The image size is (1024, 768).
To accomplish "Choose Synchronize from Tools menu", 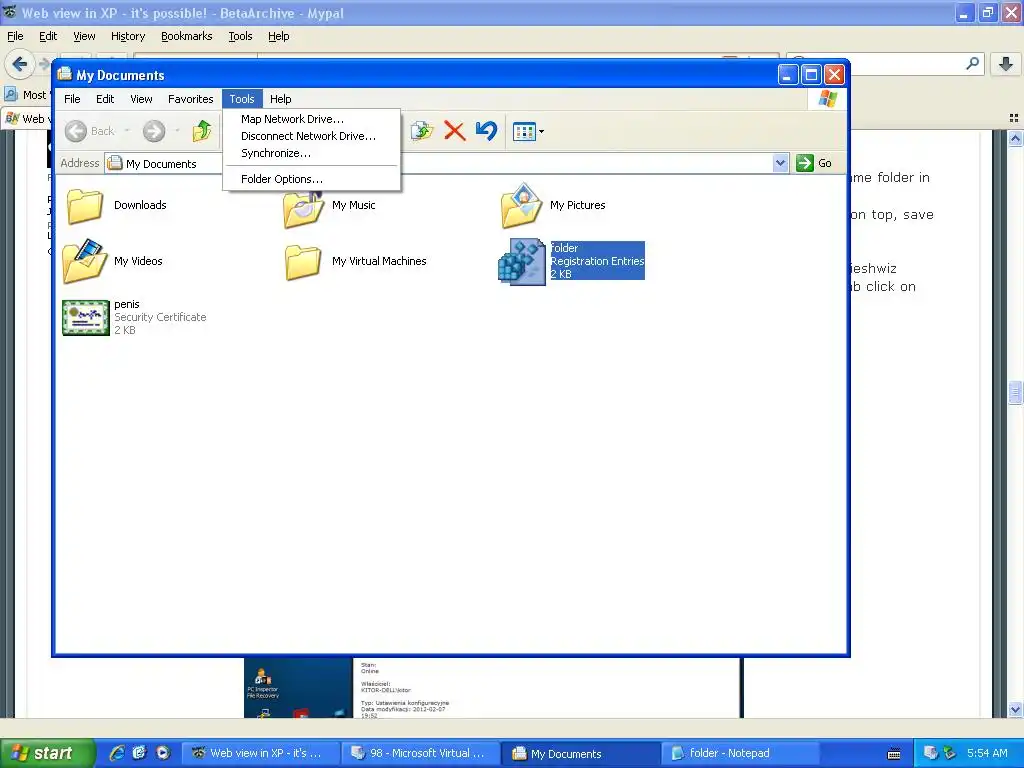I will [x=276, y=153].
